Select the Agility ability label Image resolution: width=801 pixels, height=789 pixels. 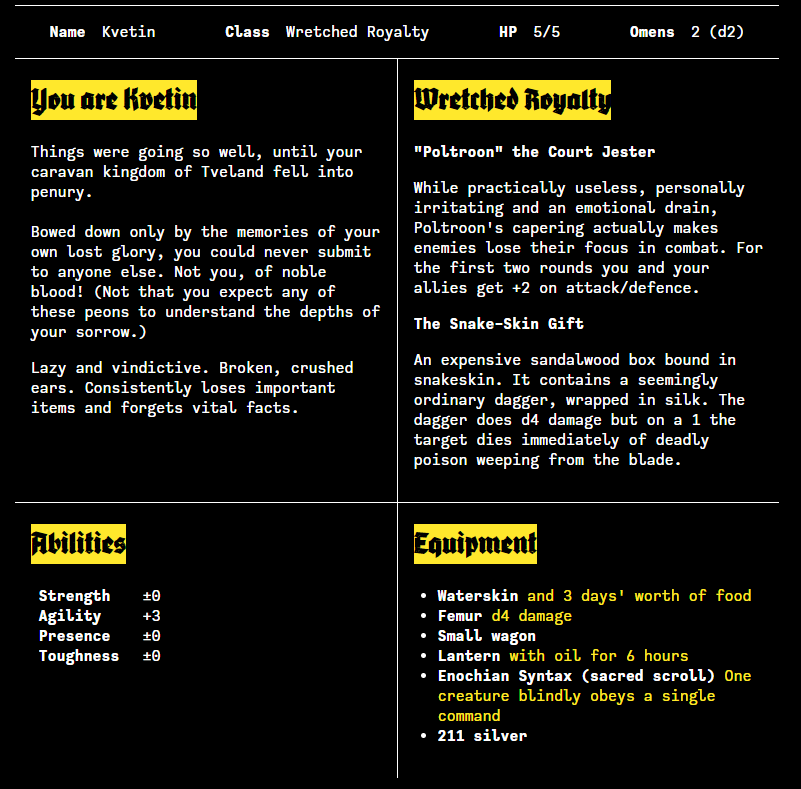point(70,616)
